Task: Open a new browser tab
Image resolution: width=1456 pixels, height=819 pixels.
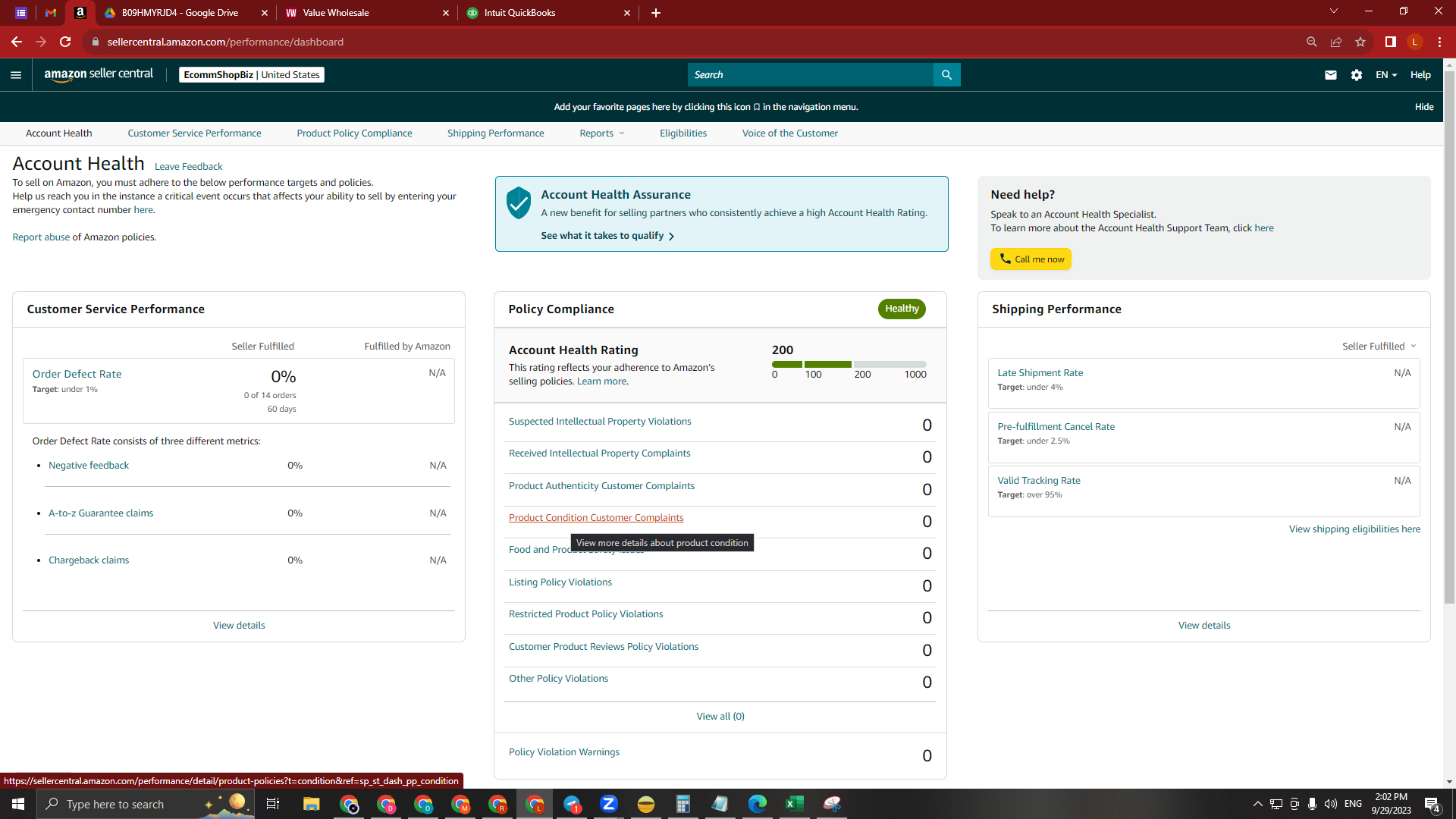Action: click(656, 13)
